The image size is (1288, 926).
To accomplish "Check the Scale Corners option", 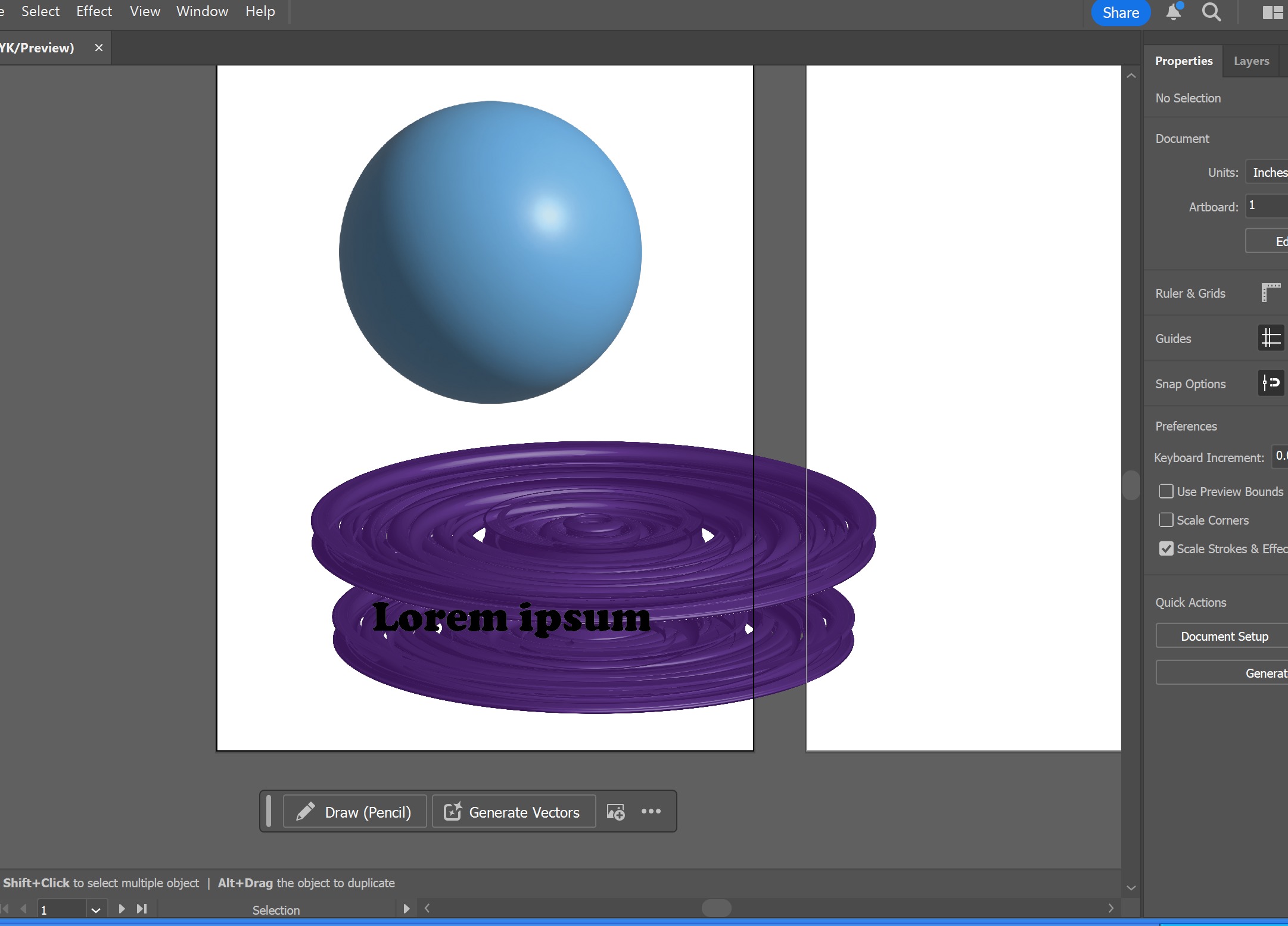I will tap(1166, 520).
